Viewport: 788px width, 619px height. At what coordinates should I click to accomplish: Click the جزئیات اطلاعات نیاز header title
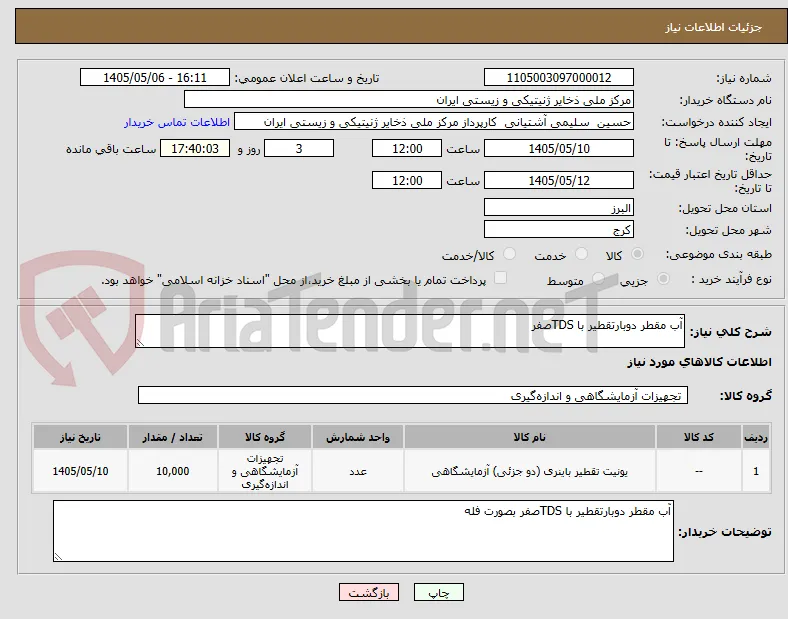(713, 27)
